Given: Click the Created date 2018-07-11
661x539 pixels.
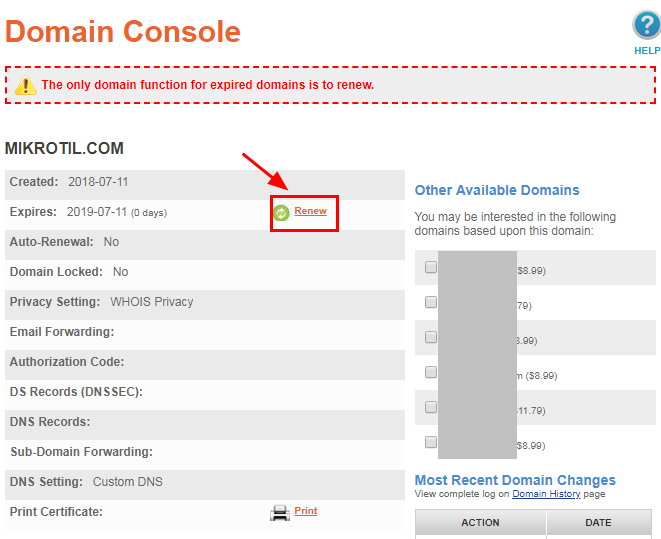Looking at the screenshot, I should [x=98, y=182].
